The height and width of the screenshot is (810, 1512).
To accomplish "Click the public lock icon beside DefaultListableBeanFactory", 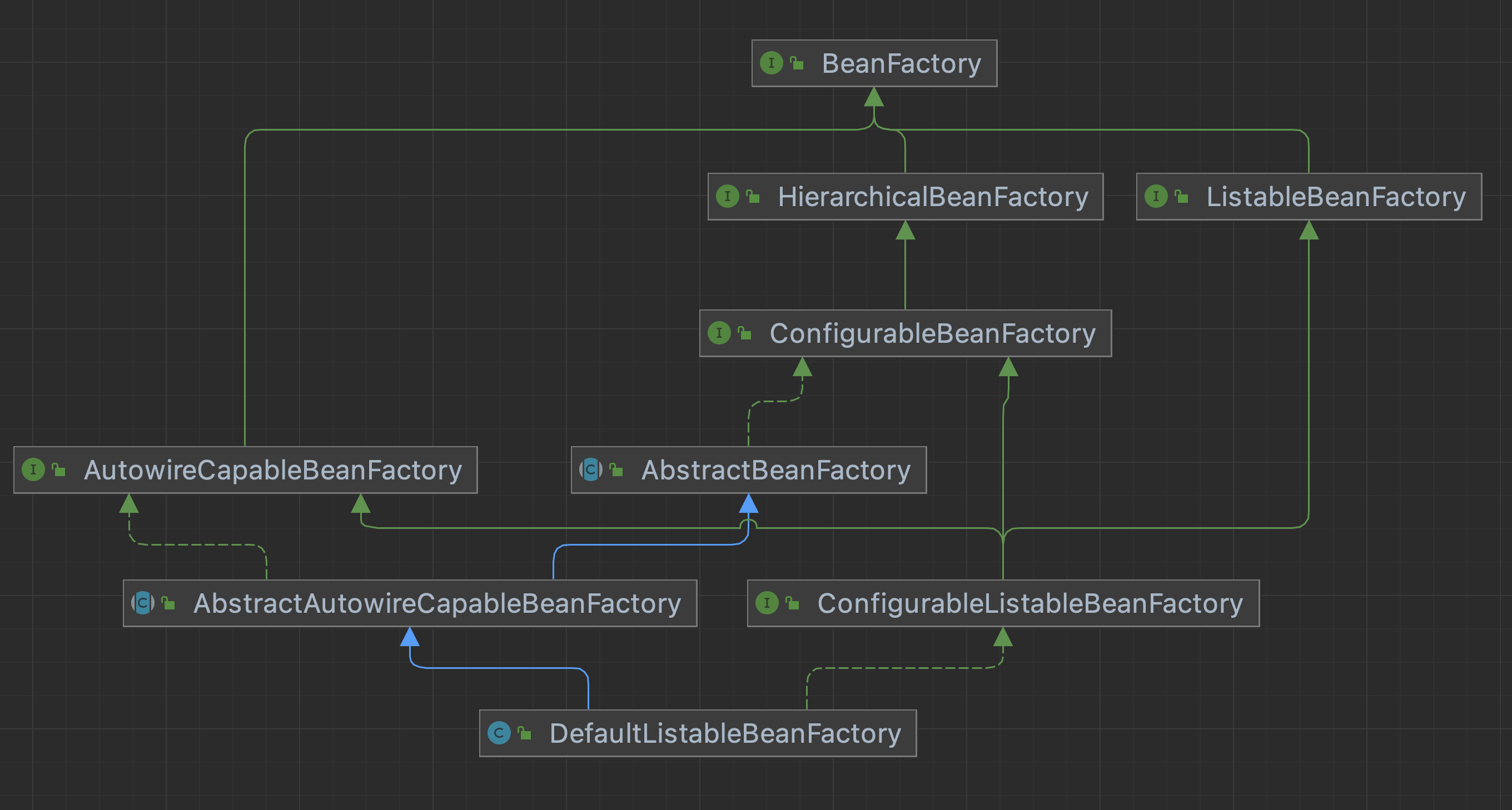I will [525, 733].
